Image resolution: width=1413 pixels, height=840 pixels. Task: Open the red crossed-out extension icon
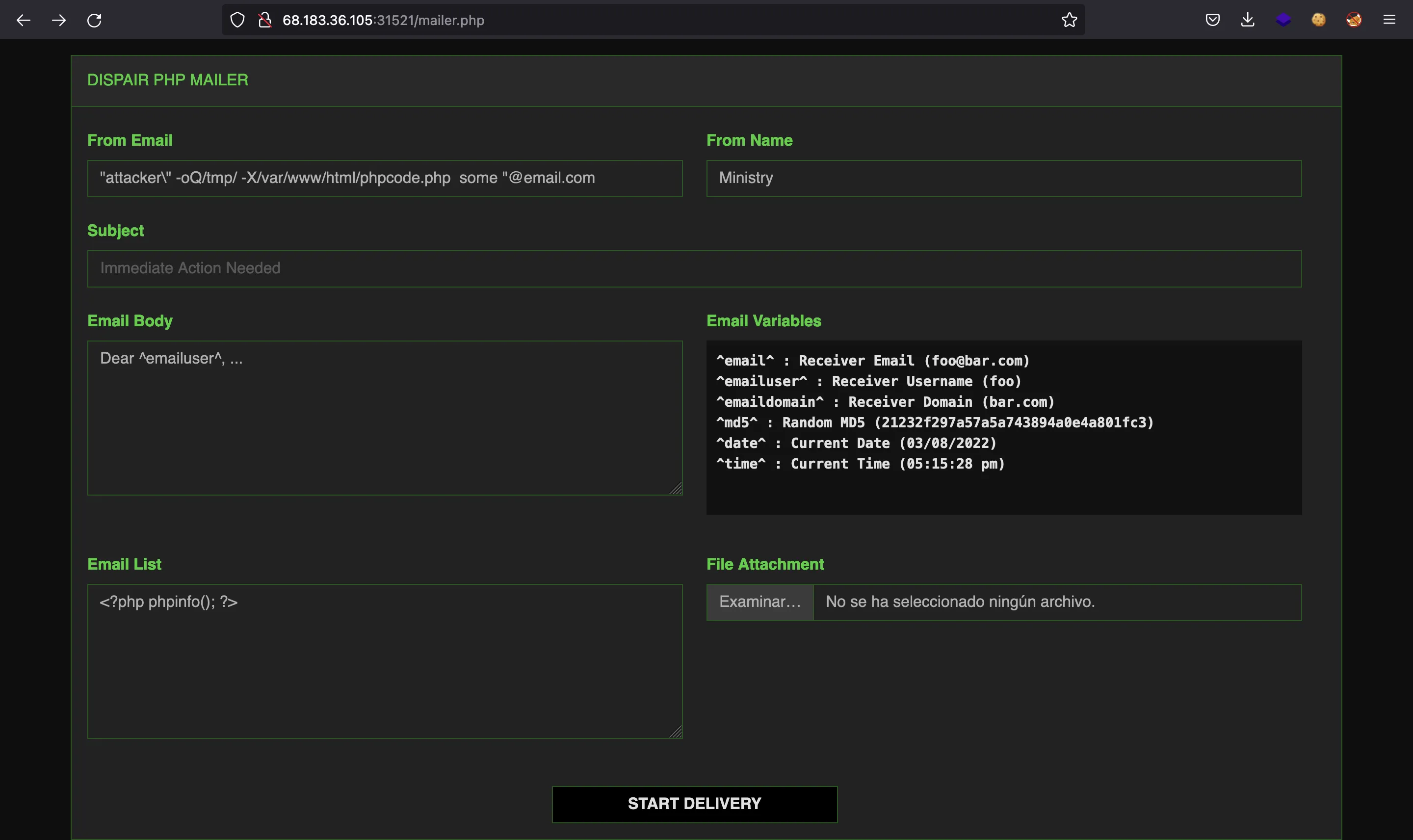[x=1354, y=20]
